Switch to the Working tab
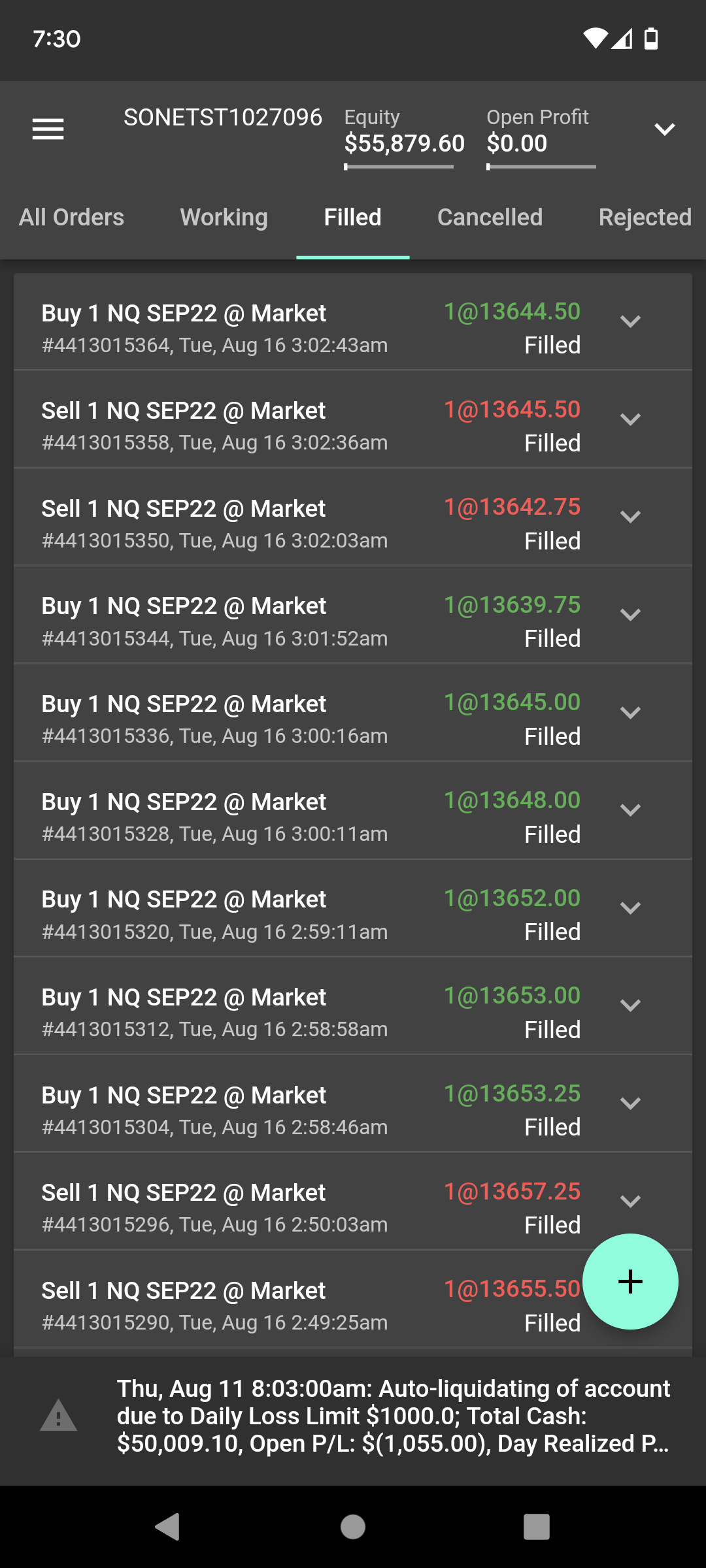 click(x=224, y=218)
